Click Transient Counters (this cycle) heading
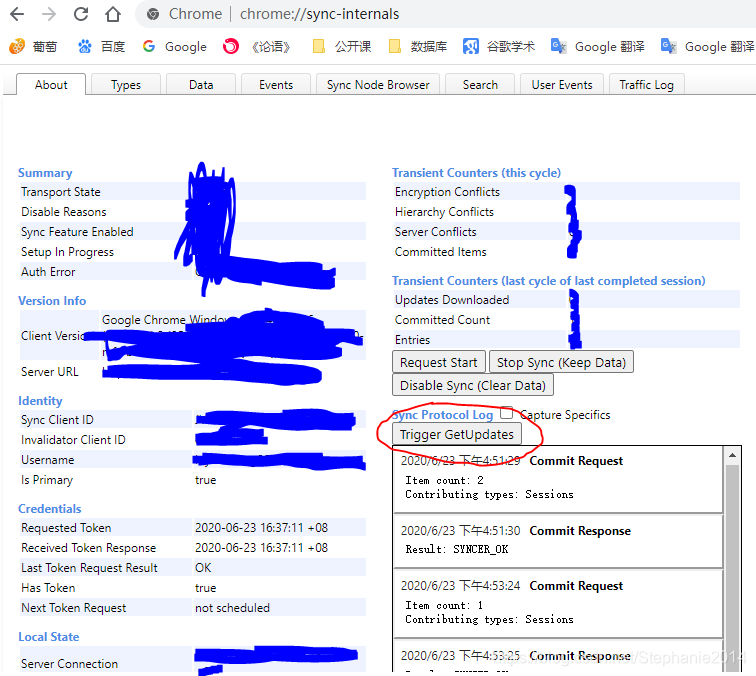Image resolution: width=756 pixels, height=676 pixels. point(476,173)
